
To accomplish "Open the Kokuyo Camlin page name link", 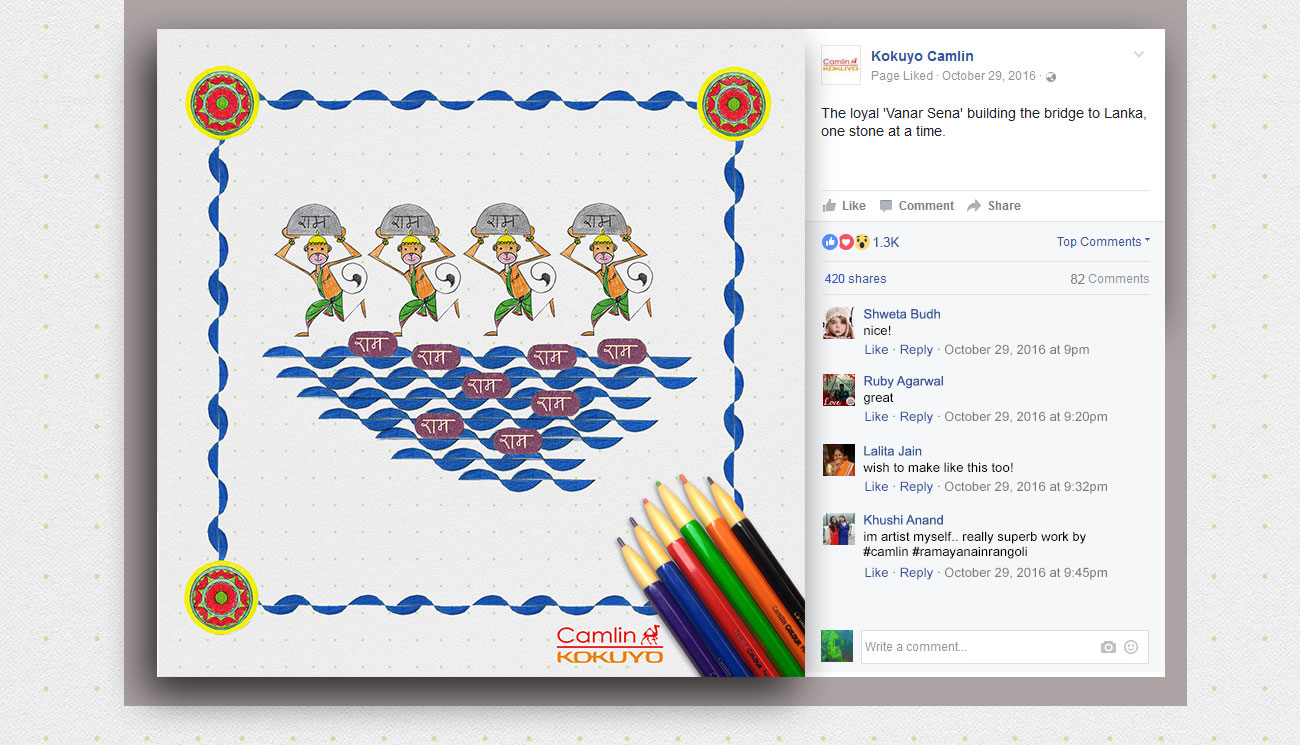I will [x=922, y=56].
